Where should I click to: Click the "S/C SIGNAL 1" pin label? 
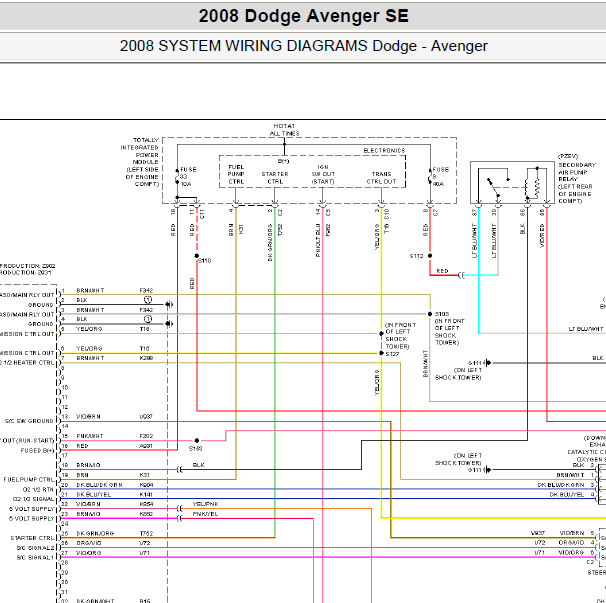coord(36,558)
